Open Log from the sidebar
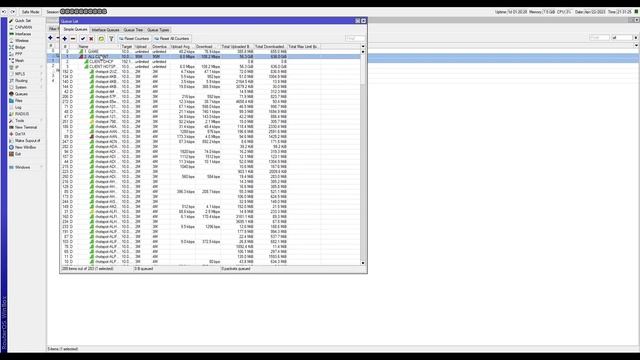This screenshot has height=360, width=640. (18, 107)
